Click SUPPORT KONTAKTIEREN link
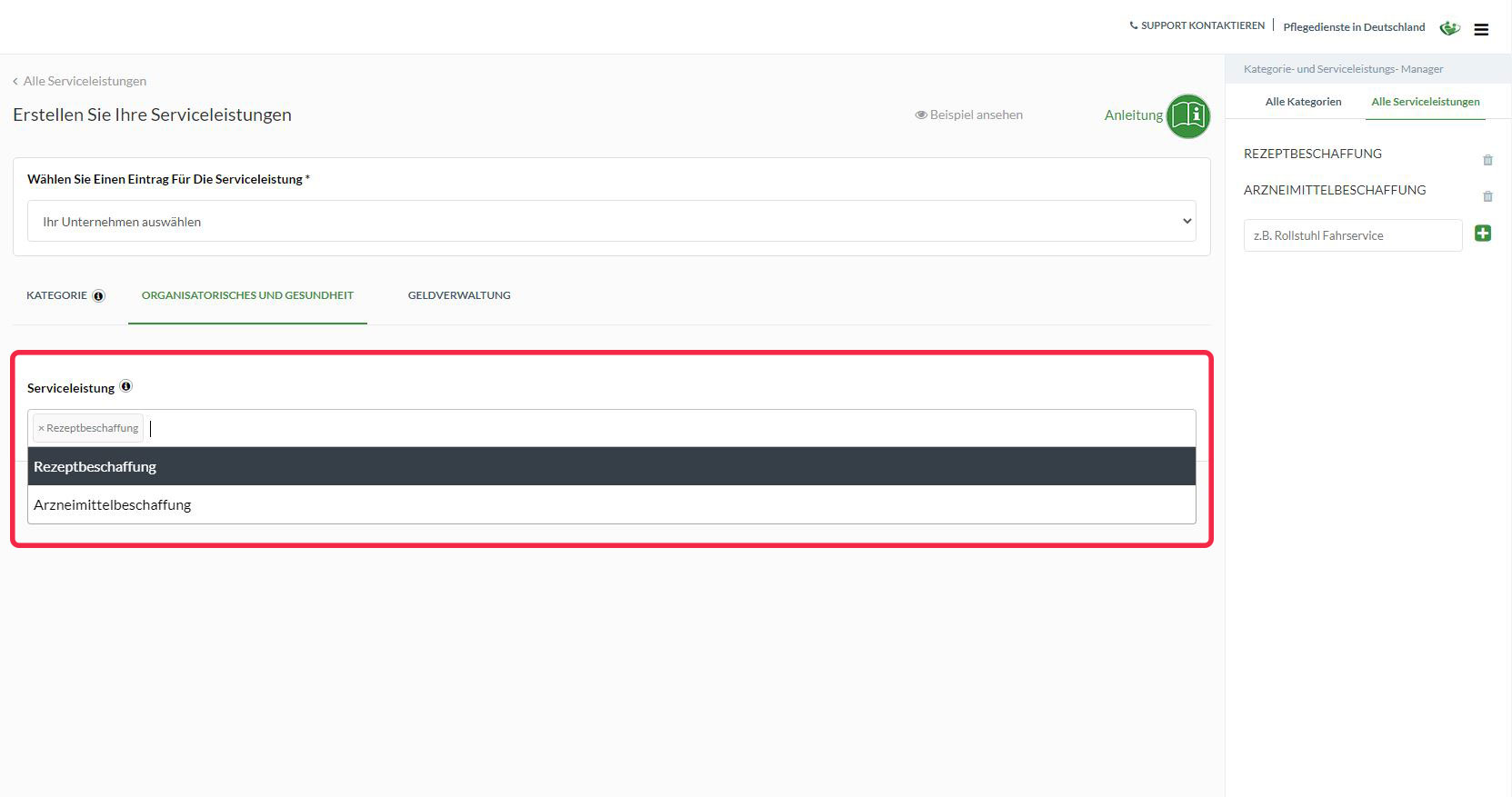The width and height of the screenshot is (1512, 797). pyautogui.click(x=1197, y=25)
